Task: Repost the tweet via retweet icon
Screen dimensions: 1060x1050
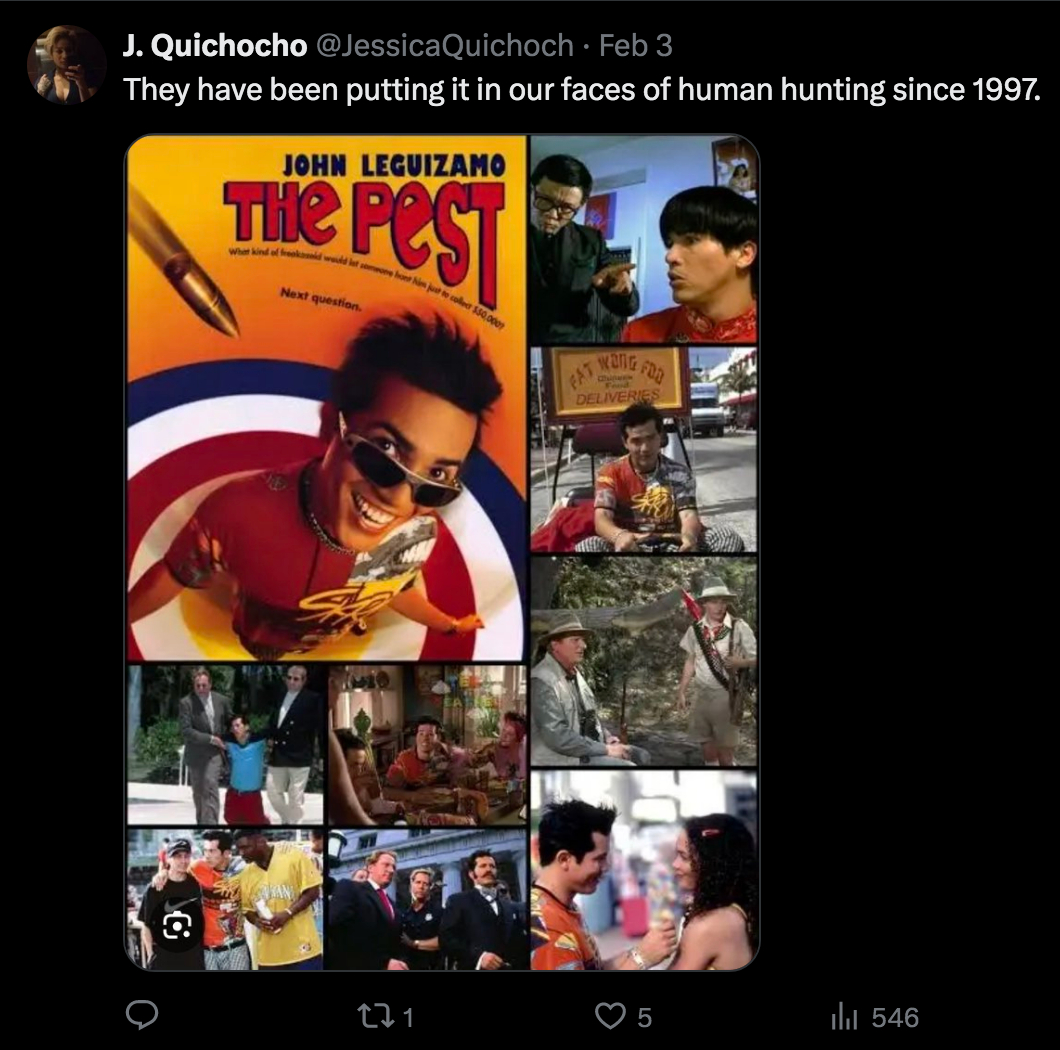Action: [x=374, y=1016]
